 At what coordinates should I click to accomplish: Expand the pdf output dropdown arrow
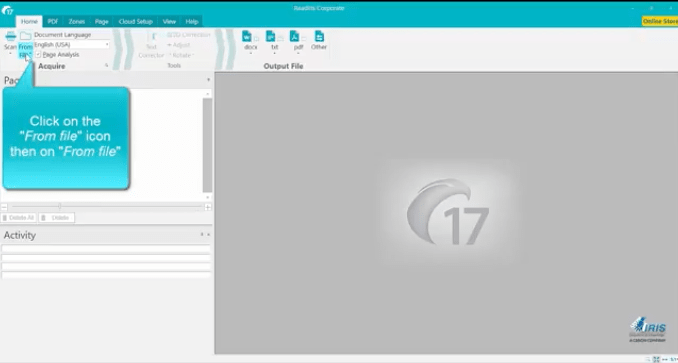click(x=298, y=54)
